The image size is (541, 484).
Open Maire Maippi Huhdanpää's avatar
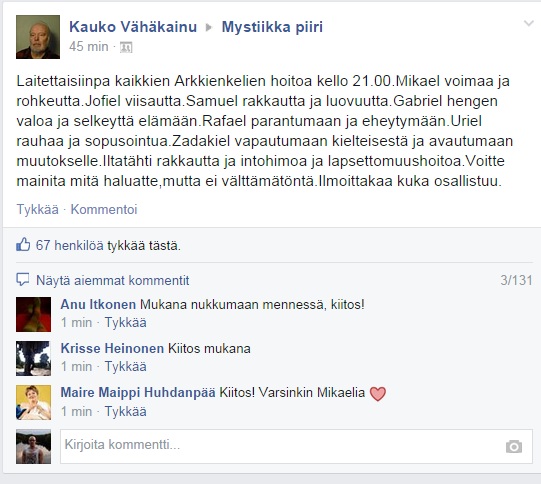33,402
